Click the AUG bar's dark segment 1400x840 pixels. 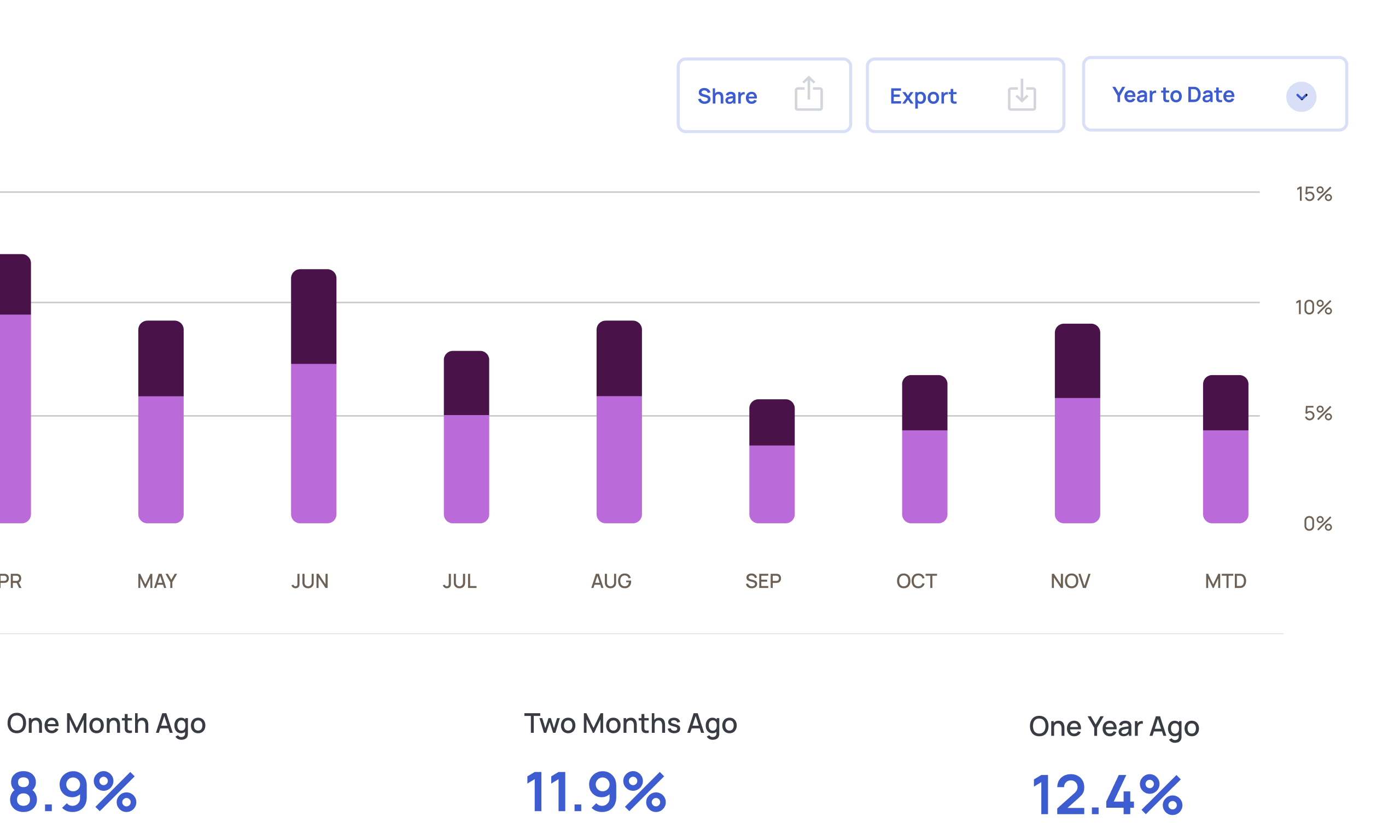[619, 359]
